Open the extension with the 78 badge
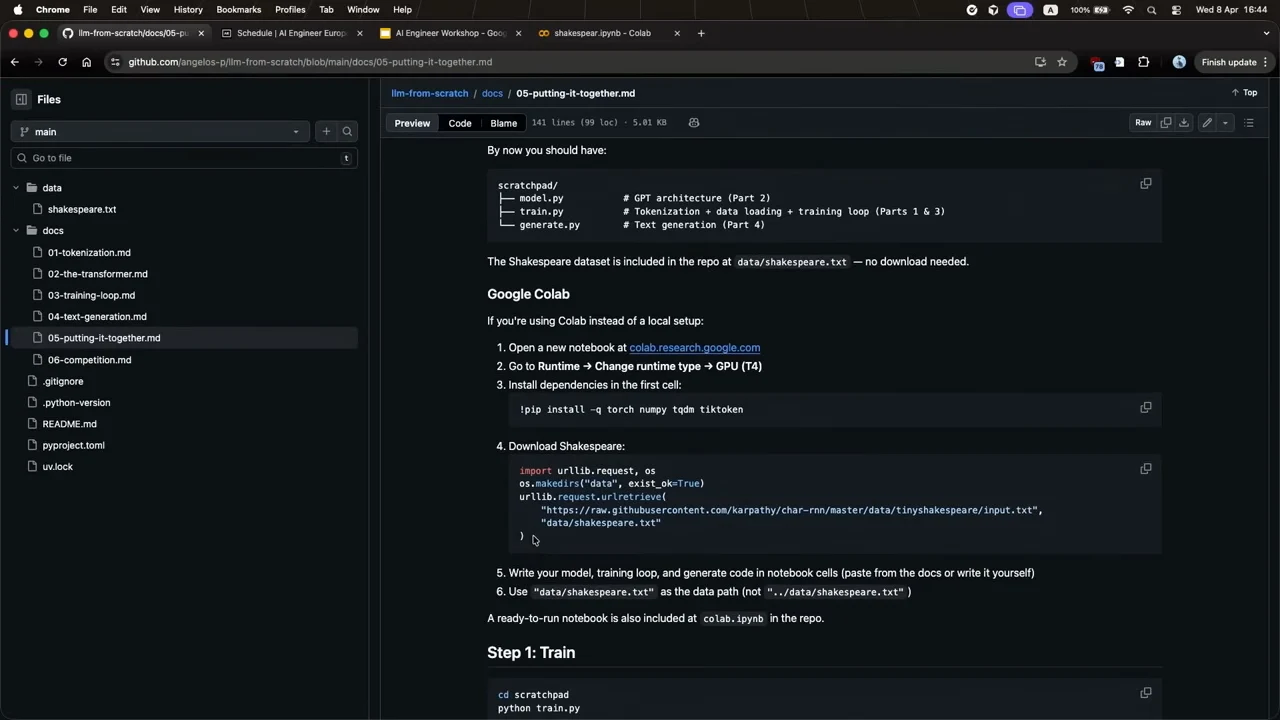 1097,63
